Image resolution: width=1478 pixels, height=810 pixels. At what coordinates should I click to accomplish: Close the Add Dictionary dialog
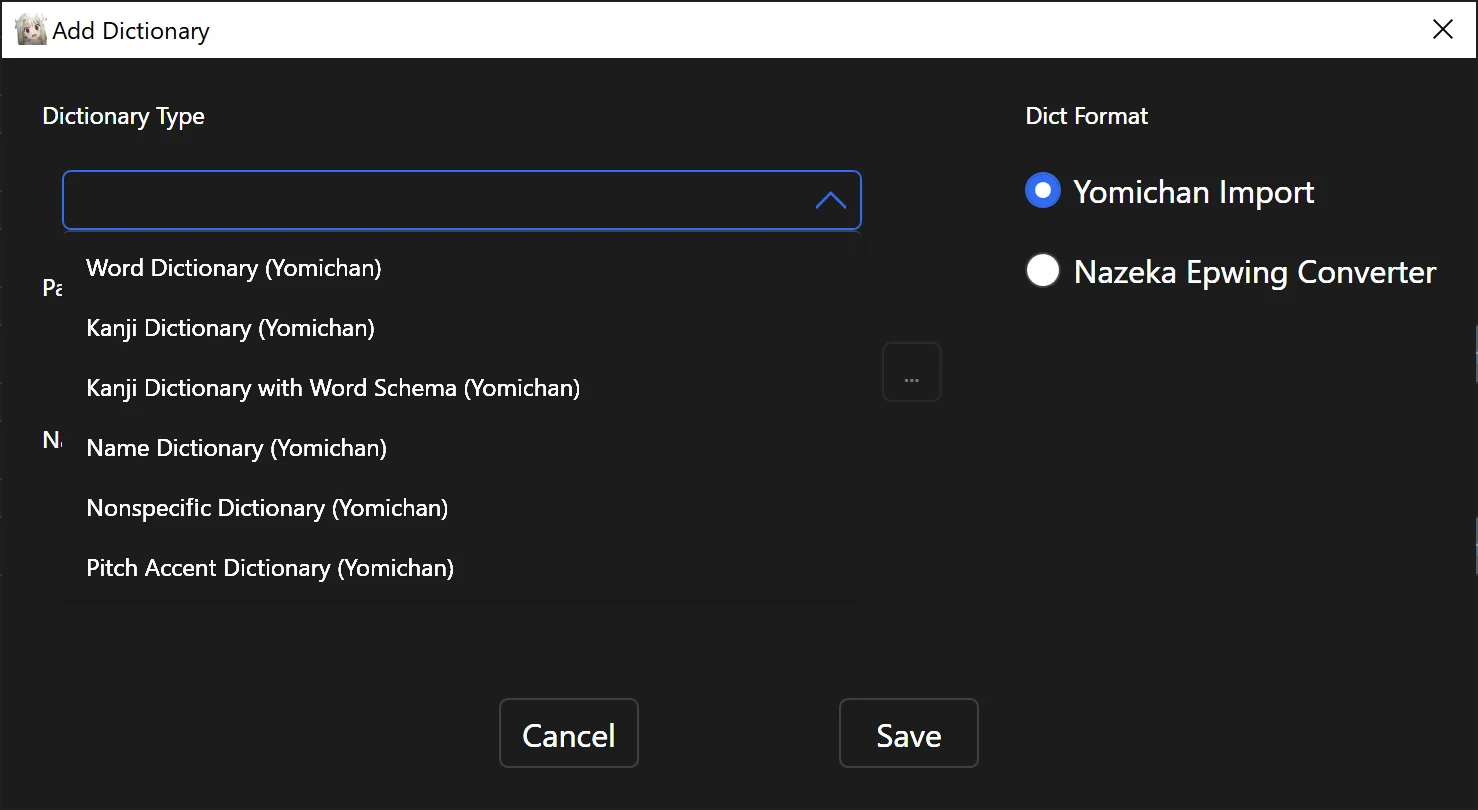(x=1442, y=29)
